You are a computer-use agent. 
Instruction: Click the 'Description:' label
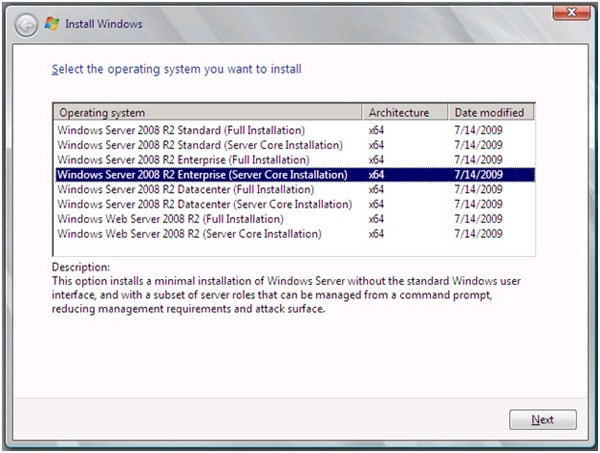tap(81, 267)
